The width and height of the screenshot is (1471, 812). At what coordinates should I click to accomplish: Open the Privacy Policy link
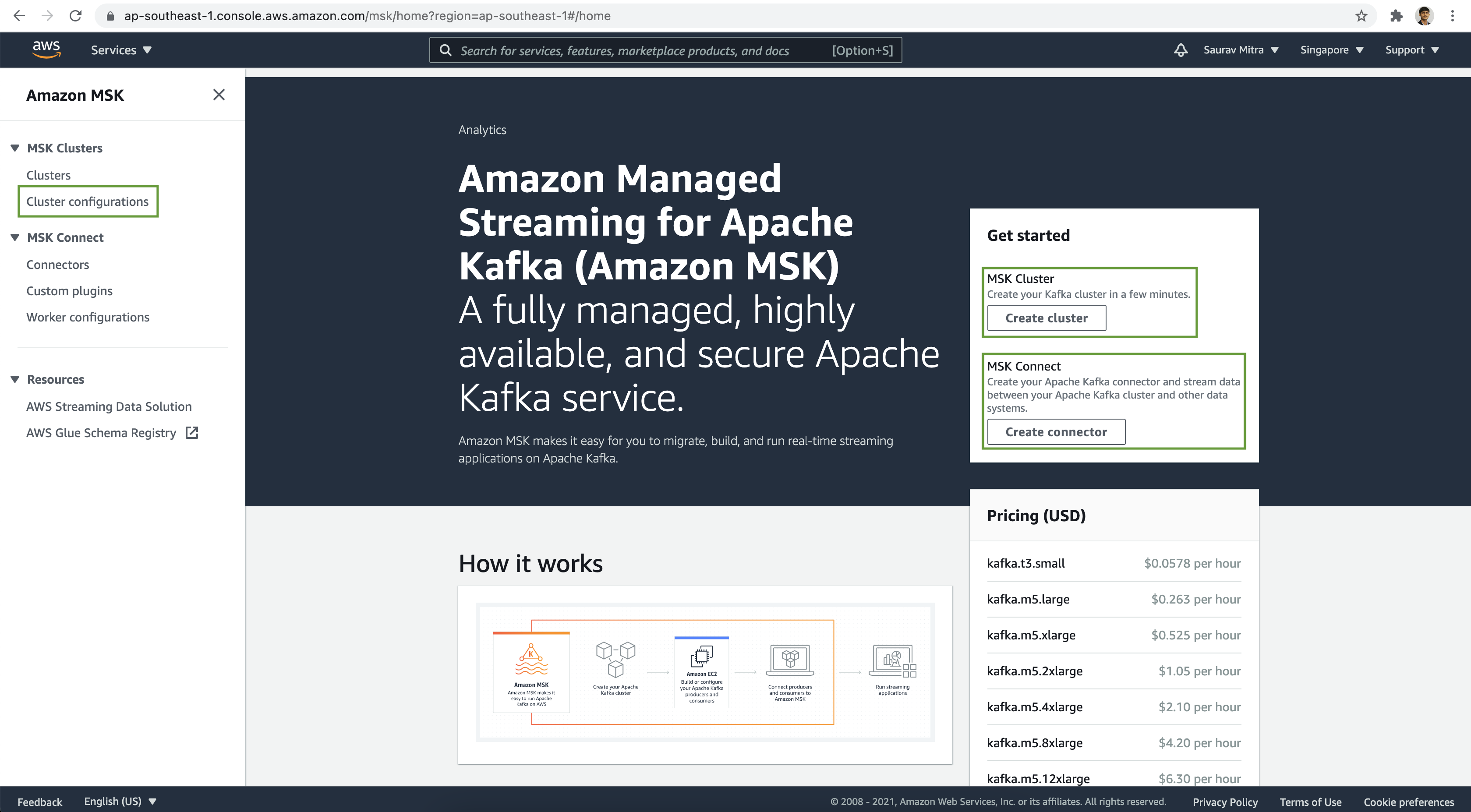point(1225,802)
